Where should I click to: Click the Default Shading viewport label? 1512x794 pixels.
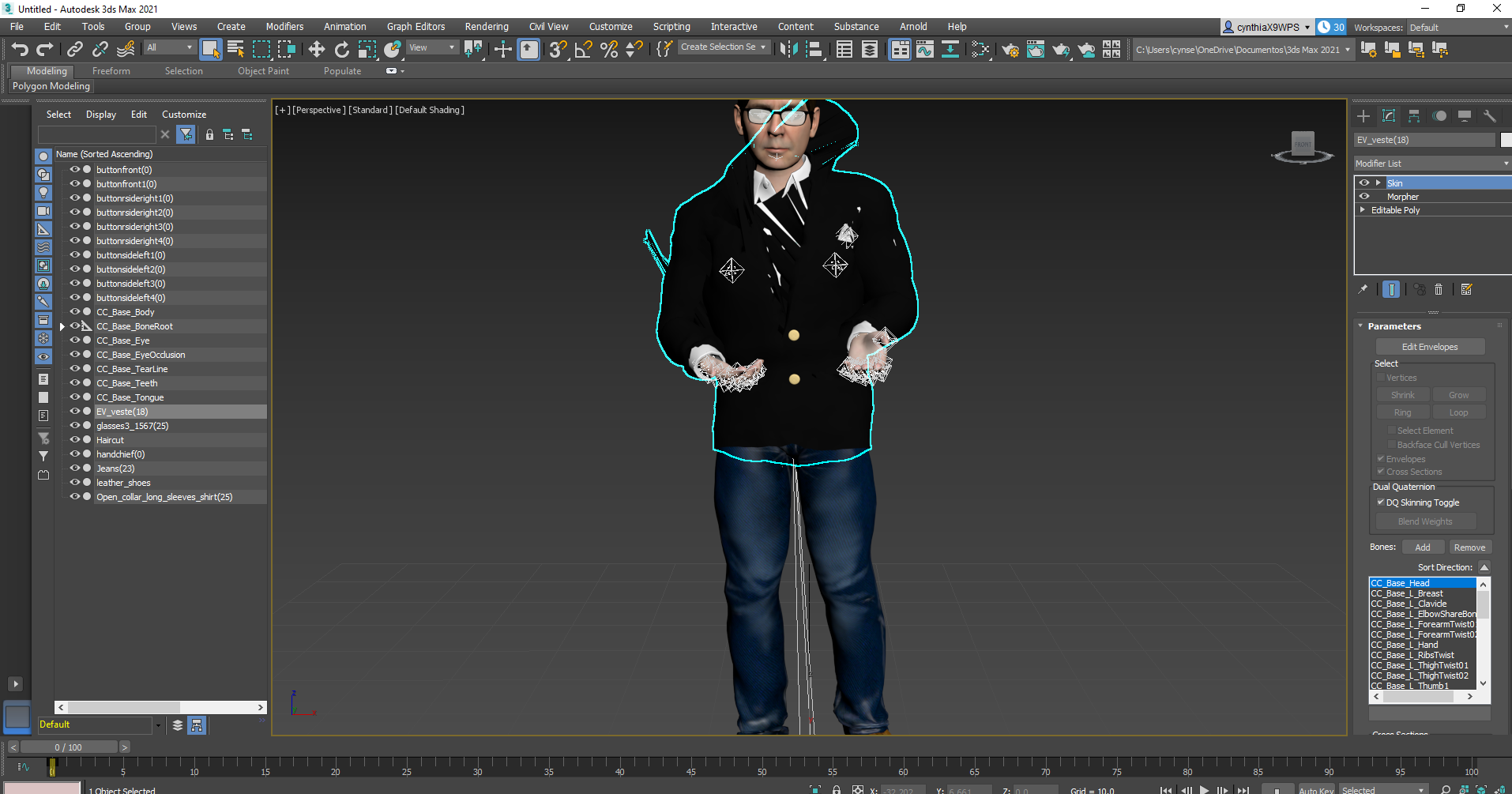[430, 110]
